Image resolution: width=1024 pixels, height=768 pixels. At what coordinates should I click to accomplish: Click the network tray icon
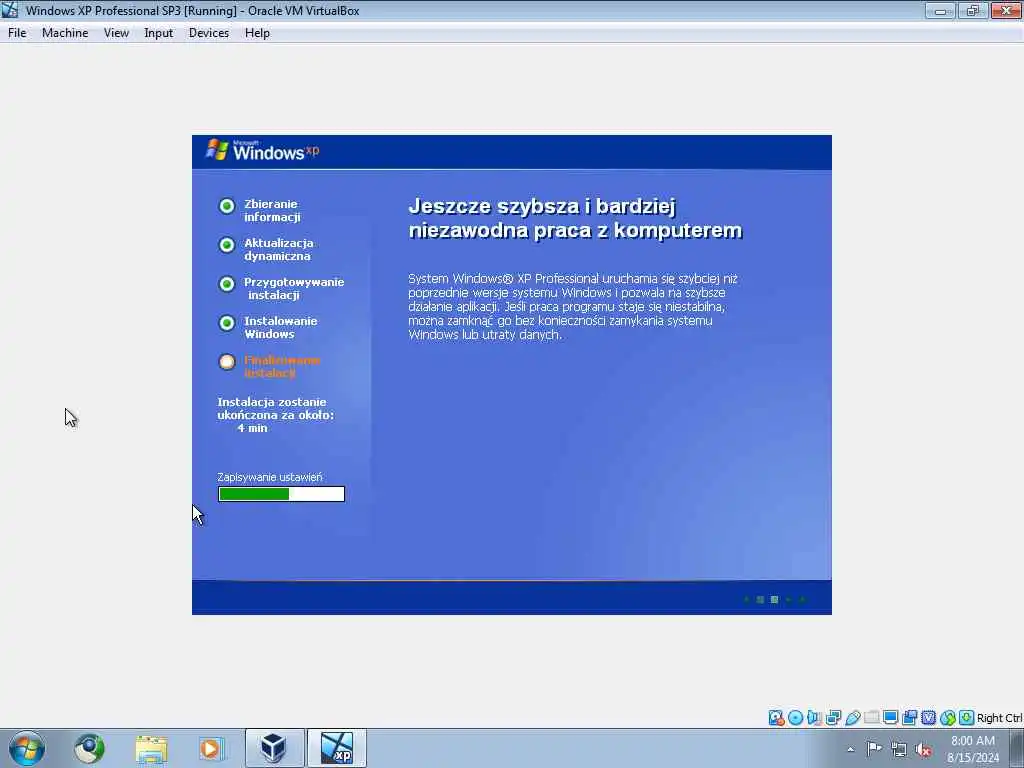click(899, 749)
